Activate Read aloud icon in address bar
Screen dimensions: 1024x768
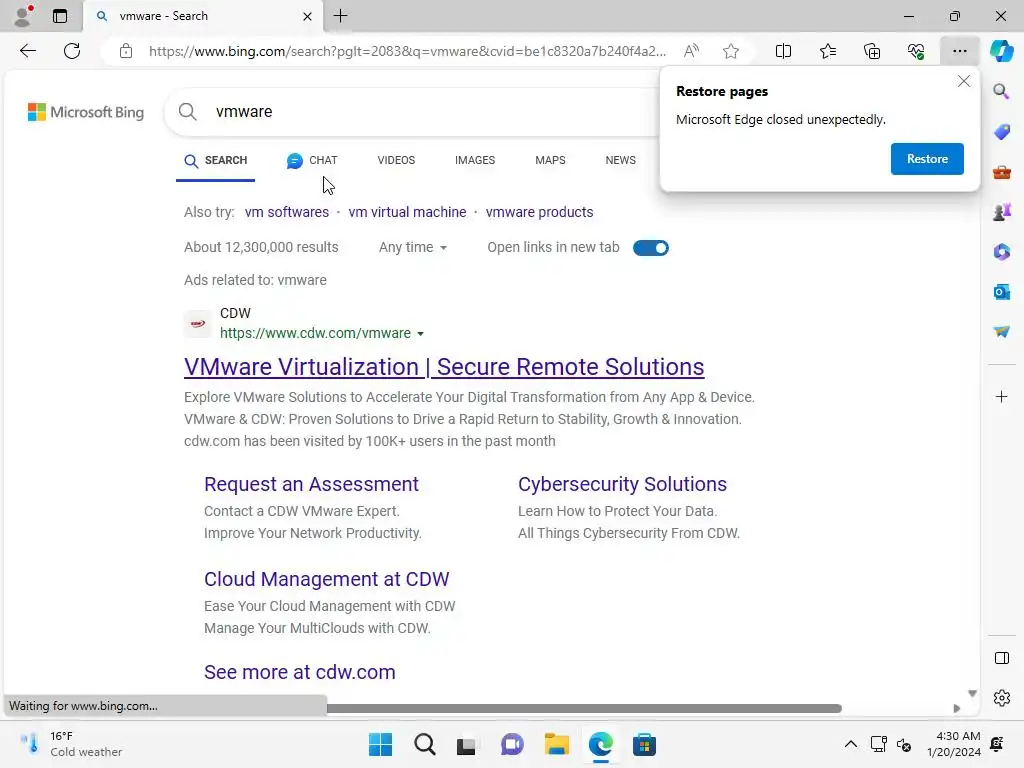[x=691, y=51]
